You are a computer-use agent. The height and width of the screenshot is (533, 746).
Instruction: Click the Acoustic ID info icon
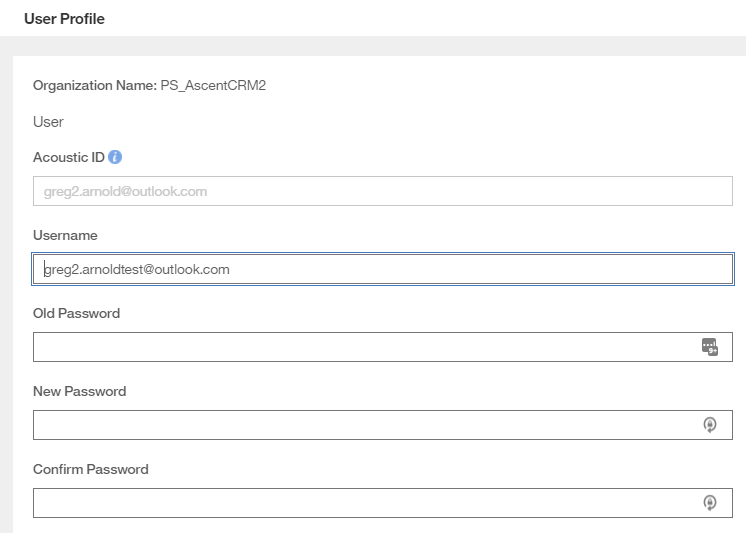(115, 157)
